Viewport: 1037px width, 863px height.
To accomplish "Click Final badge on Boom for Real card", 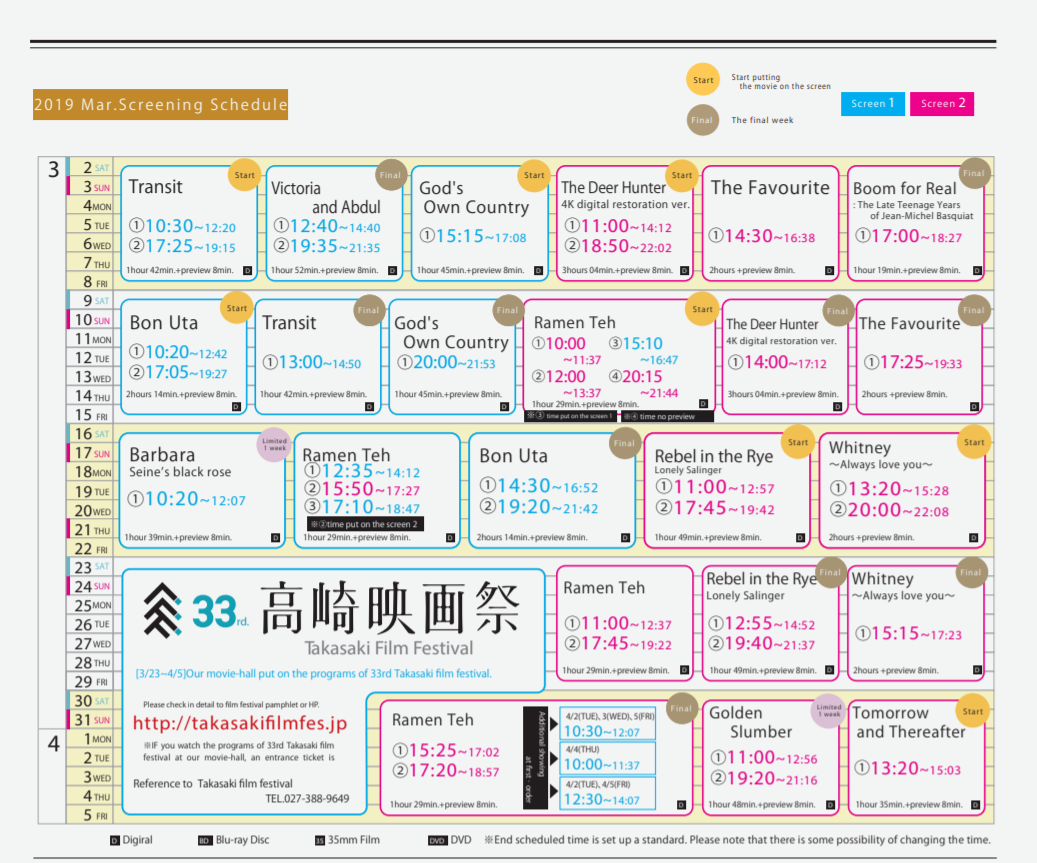I will 974,173.
